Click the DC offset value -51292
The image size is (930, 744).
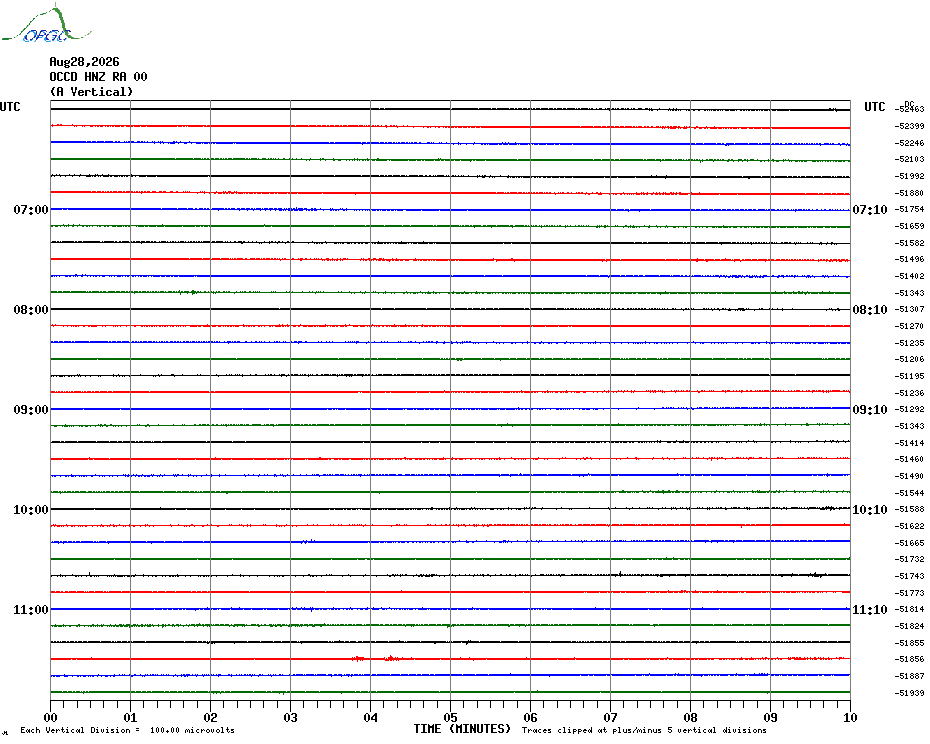[910, 409]
